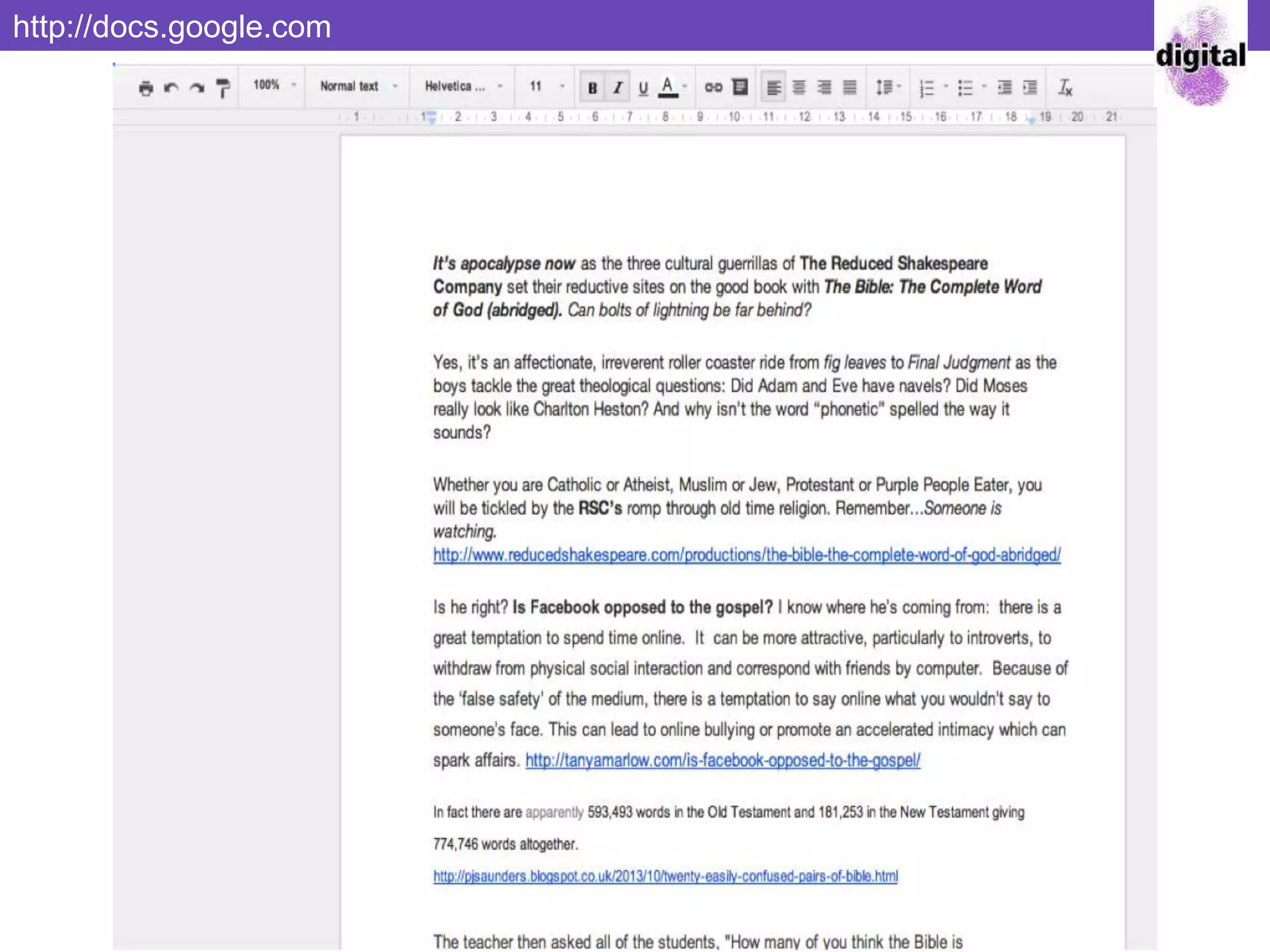
Task: Justify the text
Action: pos(850,88)
